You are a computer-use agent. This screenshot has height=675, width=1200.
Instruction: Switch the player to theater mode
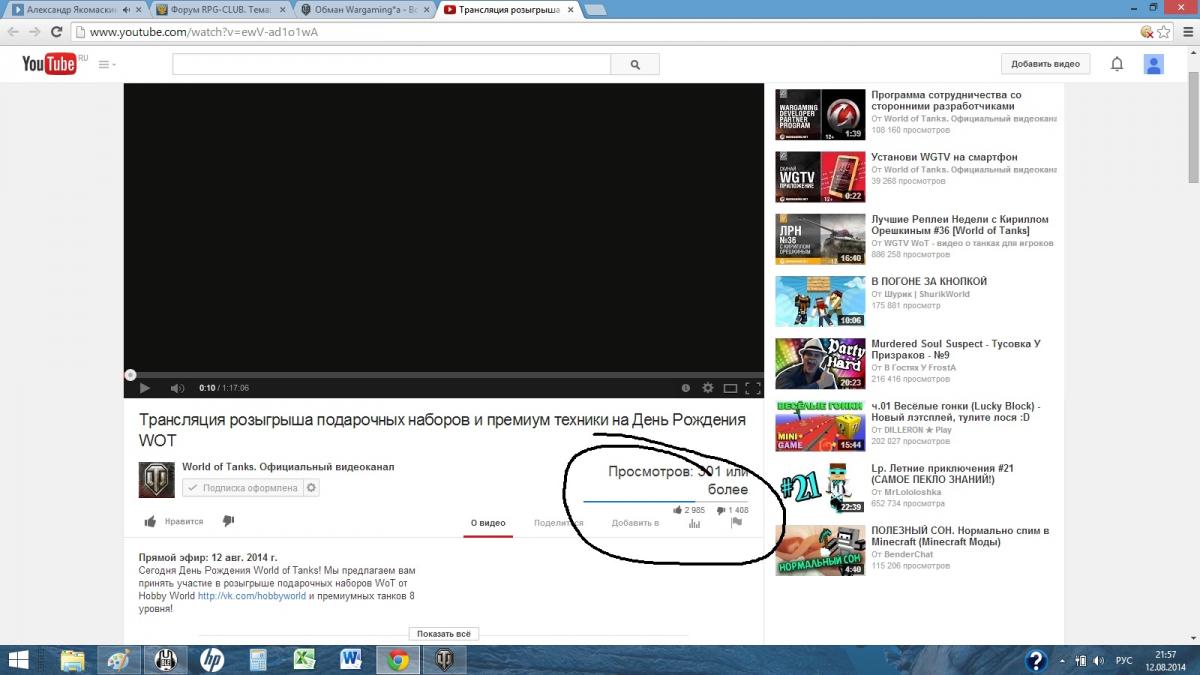click(x=730, y=388)
